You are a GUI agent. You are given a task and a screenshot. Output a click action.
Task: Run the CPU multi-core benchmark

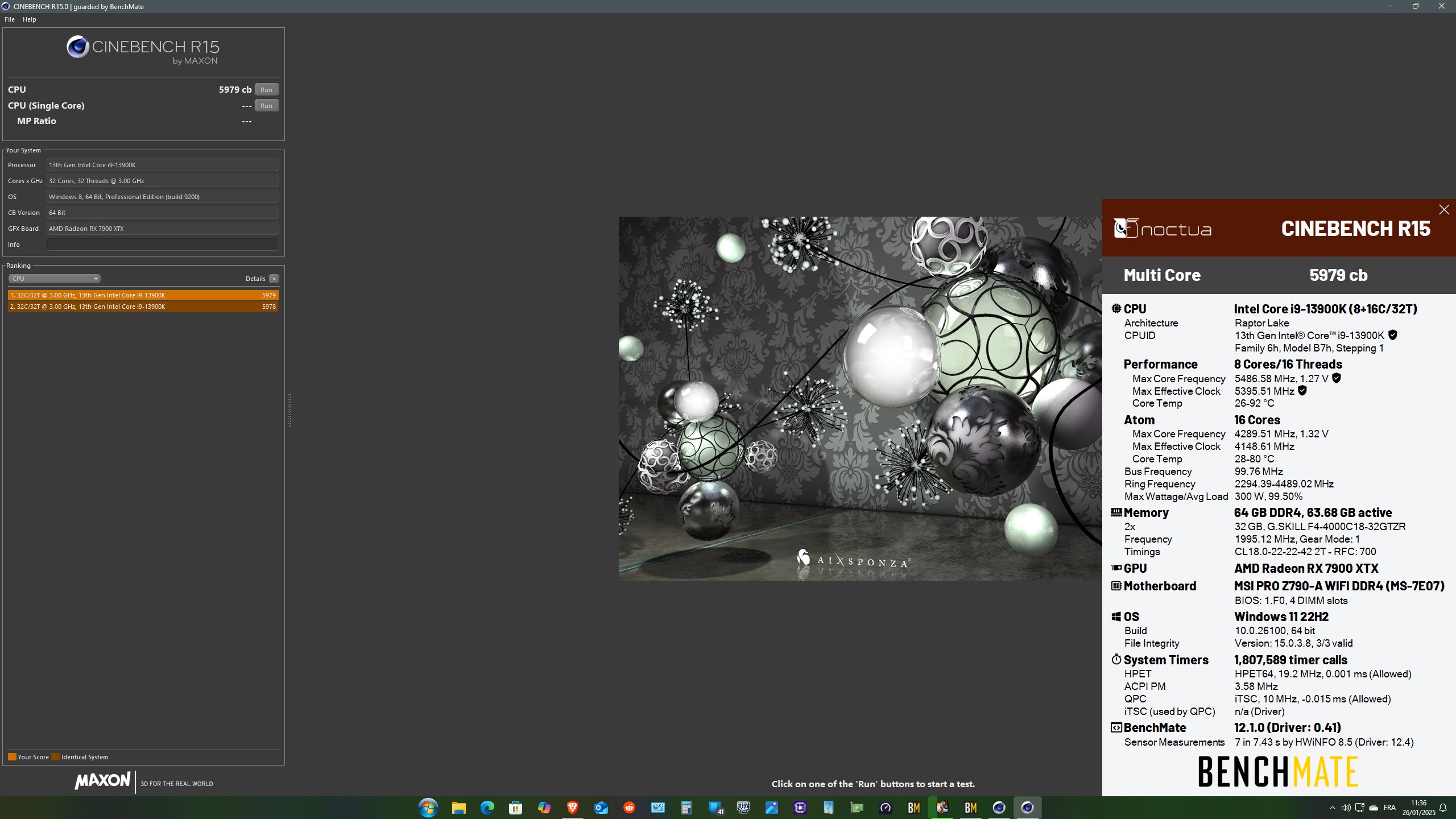(x=266, y=89)
